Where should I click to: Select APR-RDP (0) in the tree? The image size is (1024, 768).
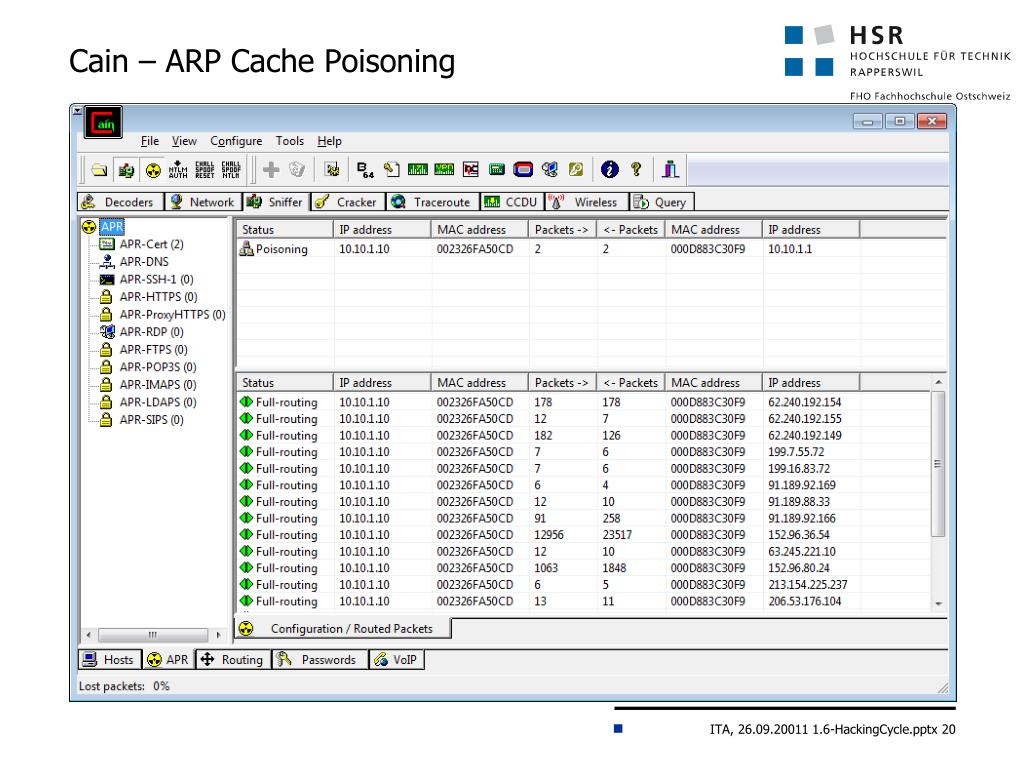152,332
